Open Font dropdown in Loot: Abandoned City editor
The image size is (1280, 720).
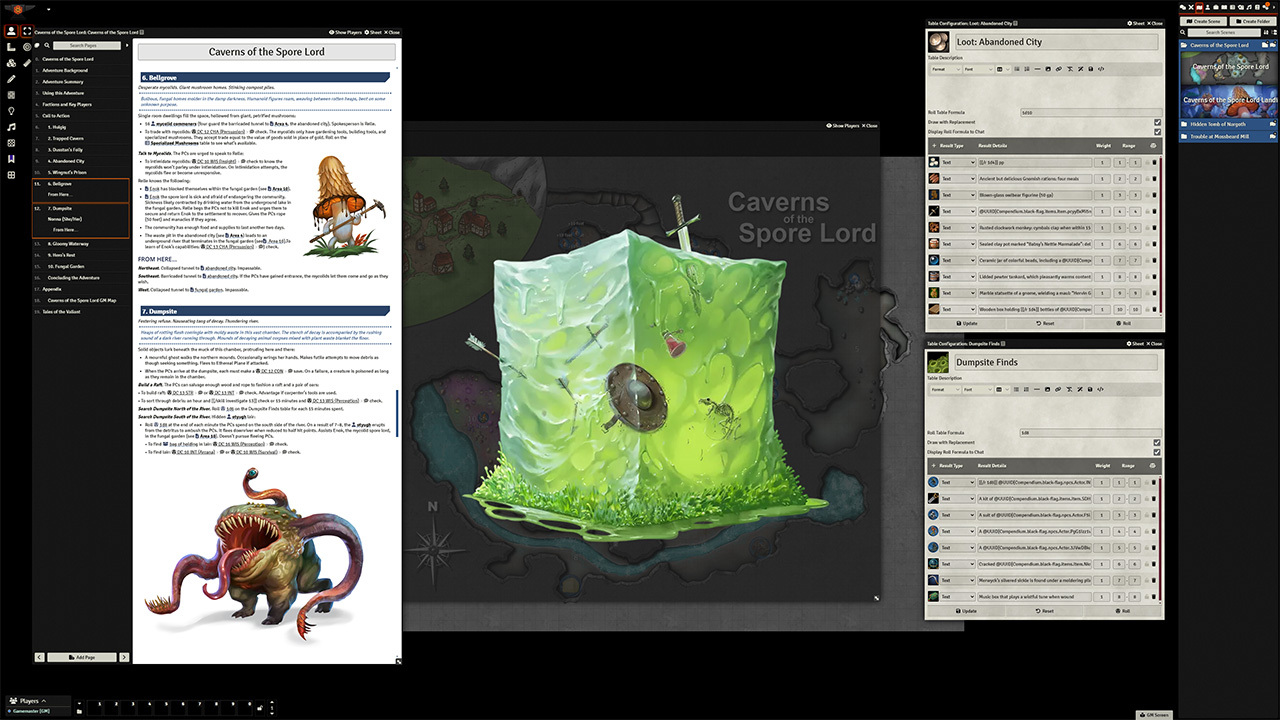coord(978,69)
